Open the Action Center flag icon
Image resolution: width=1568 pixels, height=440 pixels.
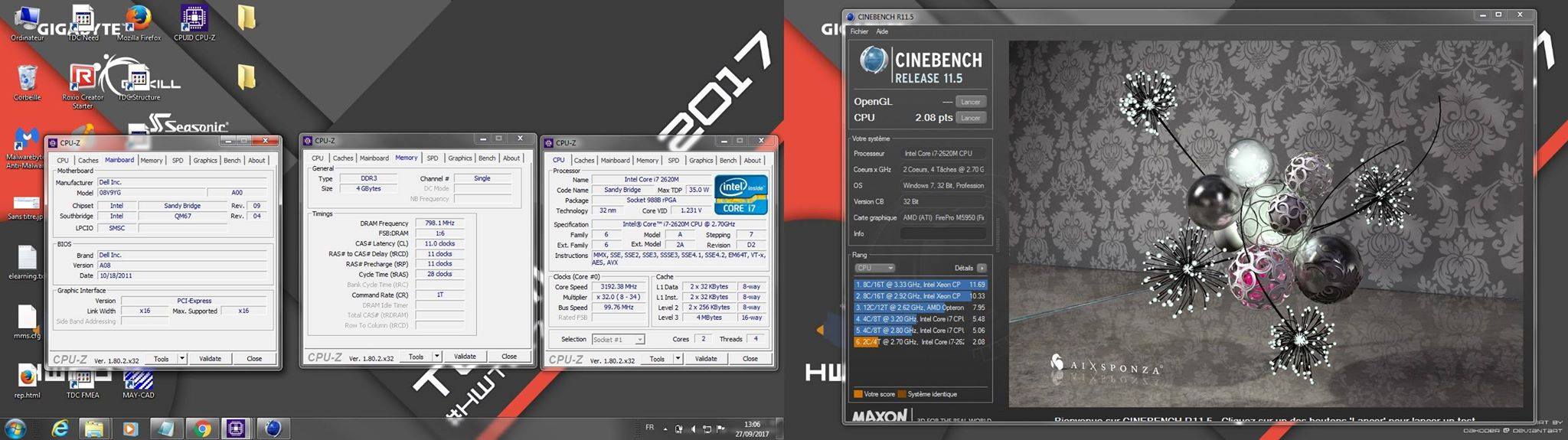pos(720,429)
